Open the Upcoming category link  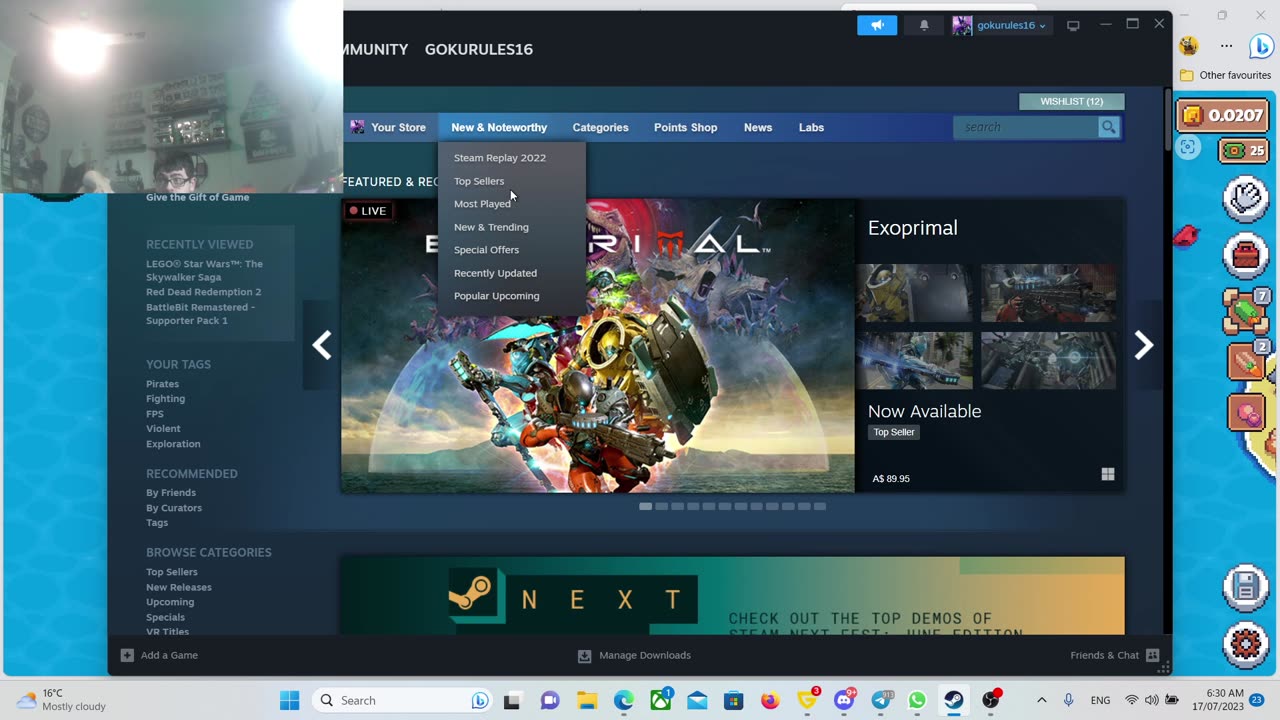170,602
